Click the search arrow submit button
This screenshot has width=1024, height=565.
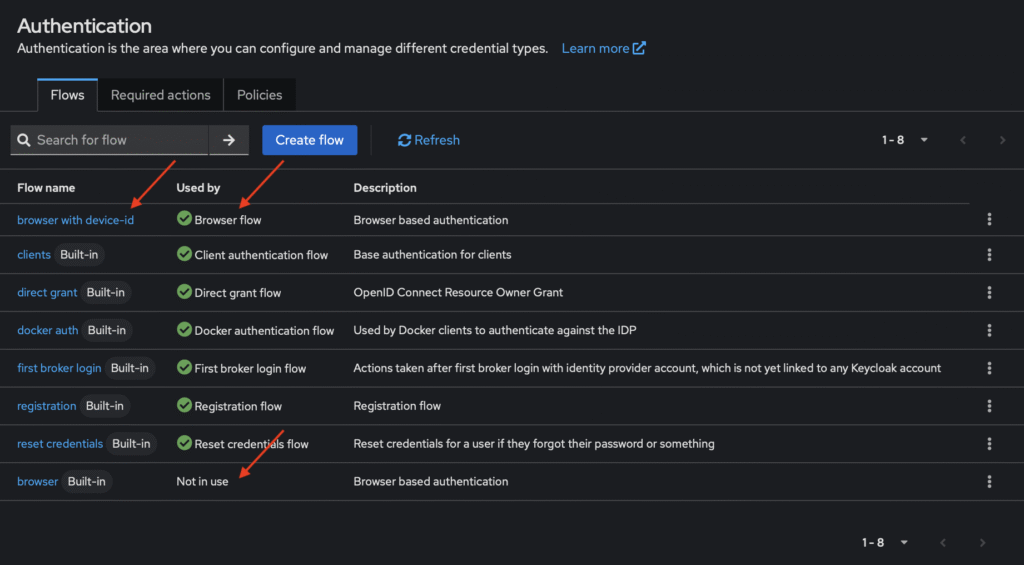pyautogui.click(x=228, y=140)
